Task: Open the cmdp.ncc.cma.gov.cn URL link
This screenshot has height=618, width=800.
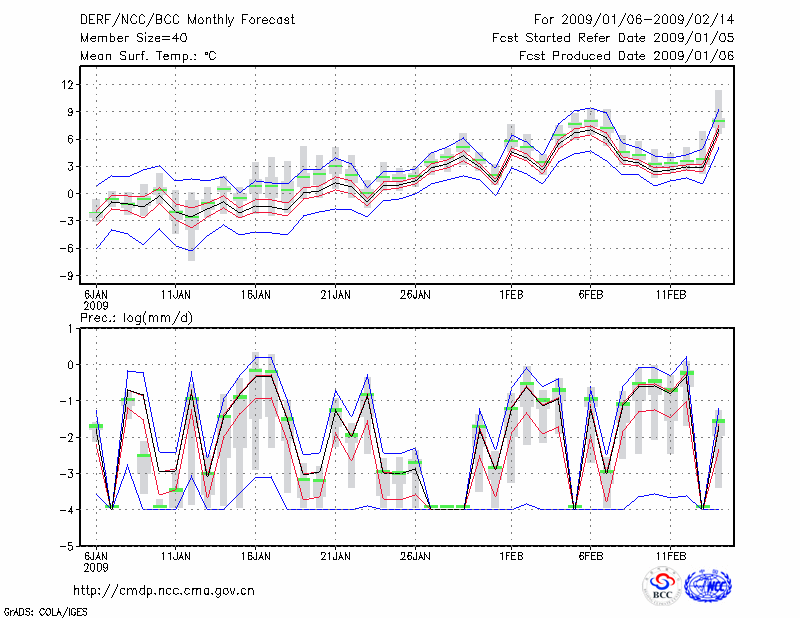Action: coord(165,590)
